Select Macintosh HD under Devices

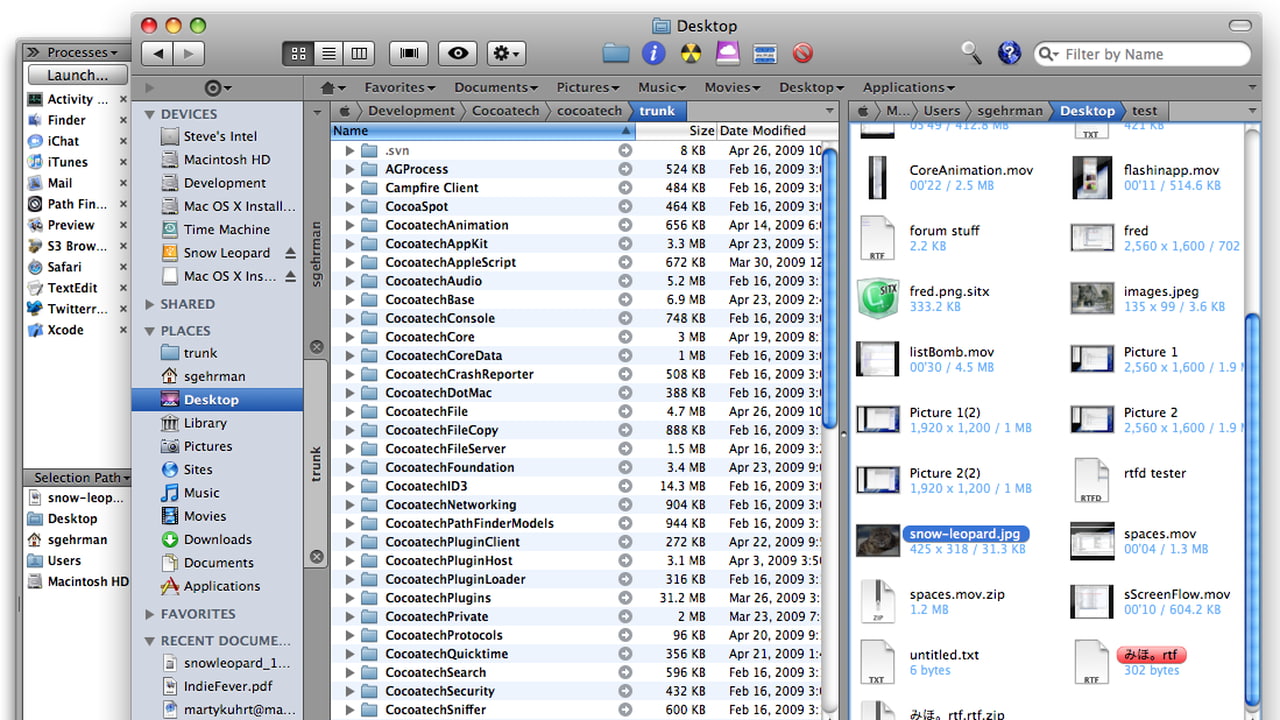217,160
